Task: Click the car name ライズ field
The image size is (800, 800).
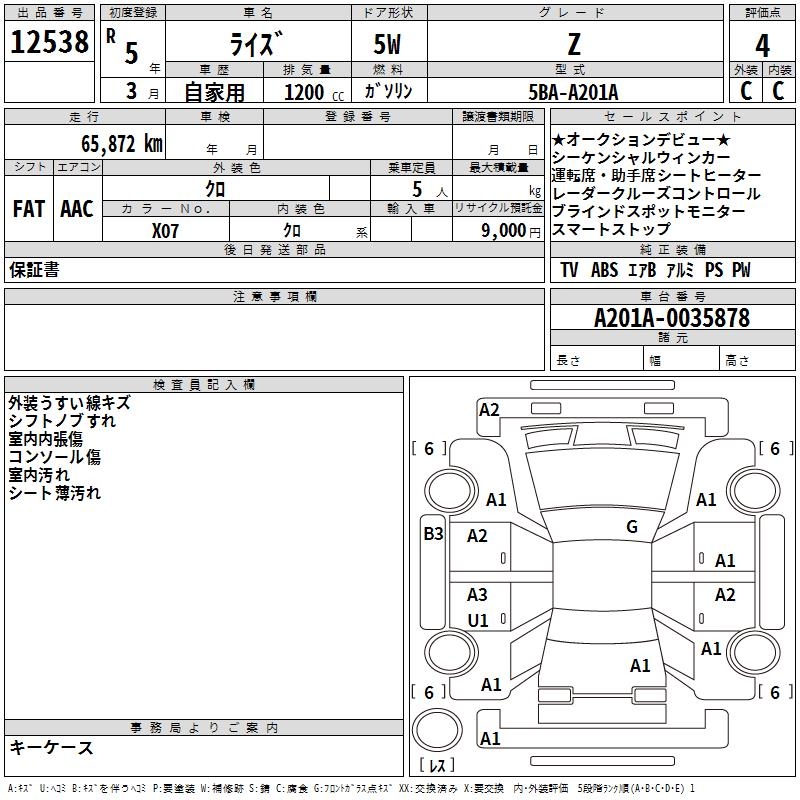Action: 257,46
